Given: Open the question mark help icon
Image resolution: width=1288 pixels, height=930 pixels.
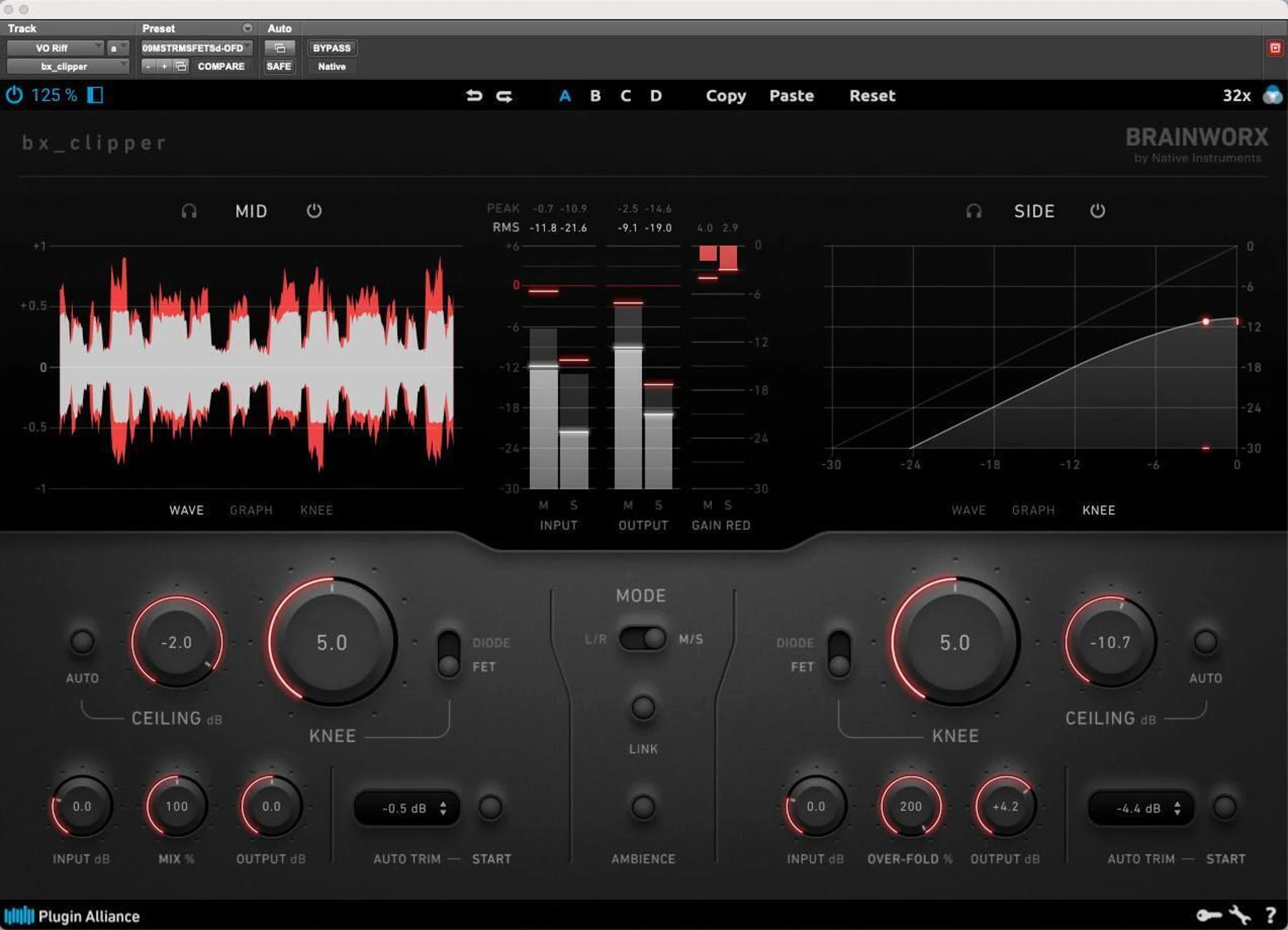Looking at the screenshot, I should [1271, 915].
